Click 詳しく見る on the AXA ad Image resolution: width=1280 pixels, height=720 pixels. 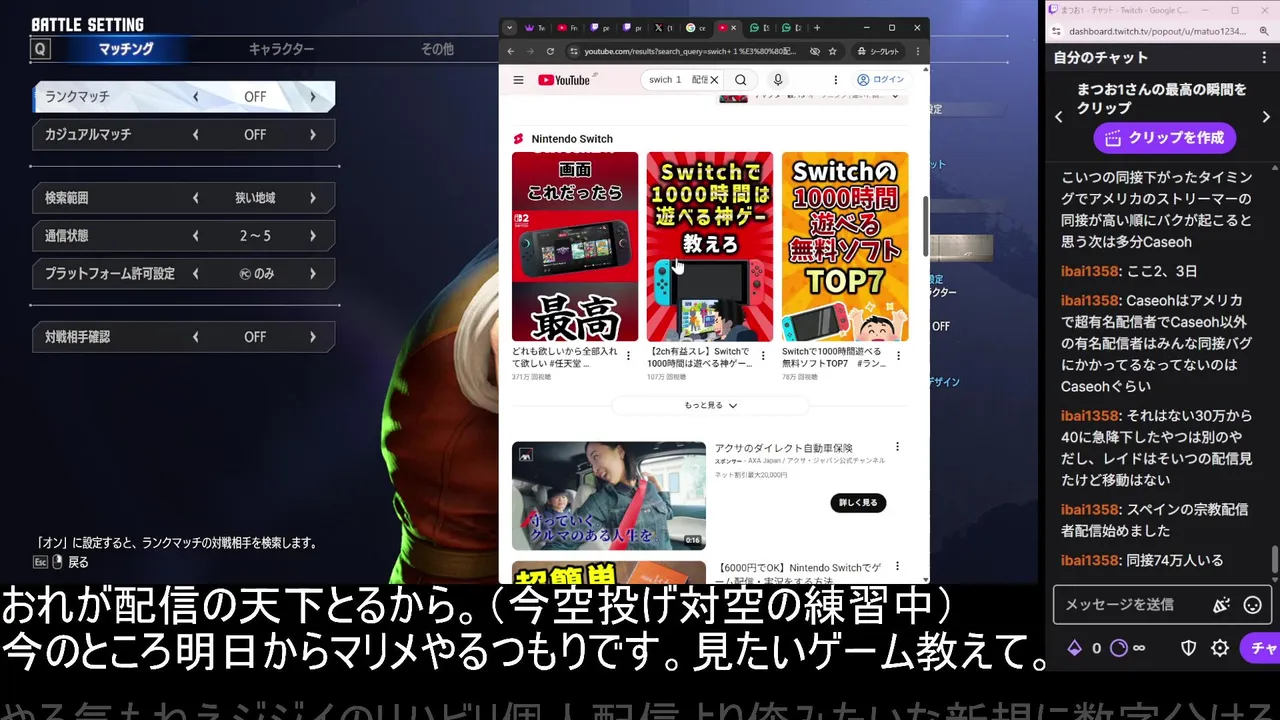click(858, 502)
